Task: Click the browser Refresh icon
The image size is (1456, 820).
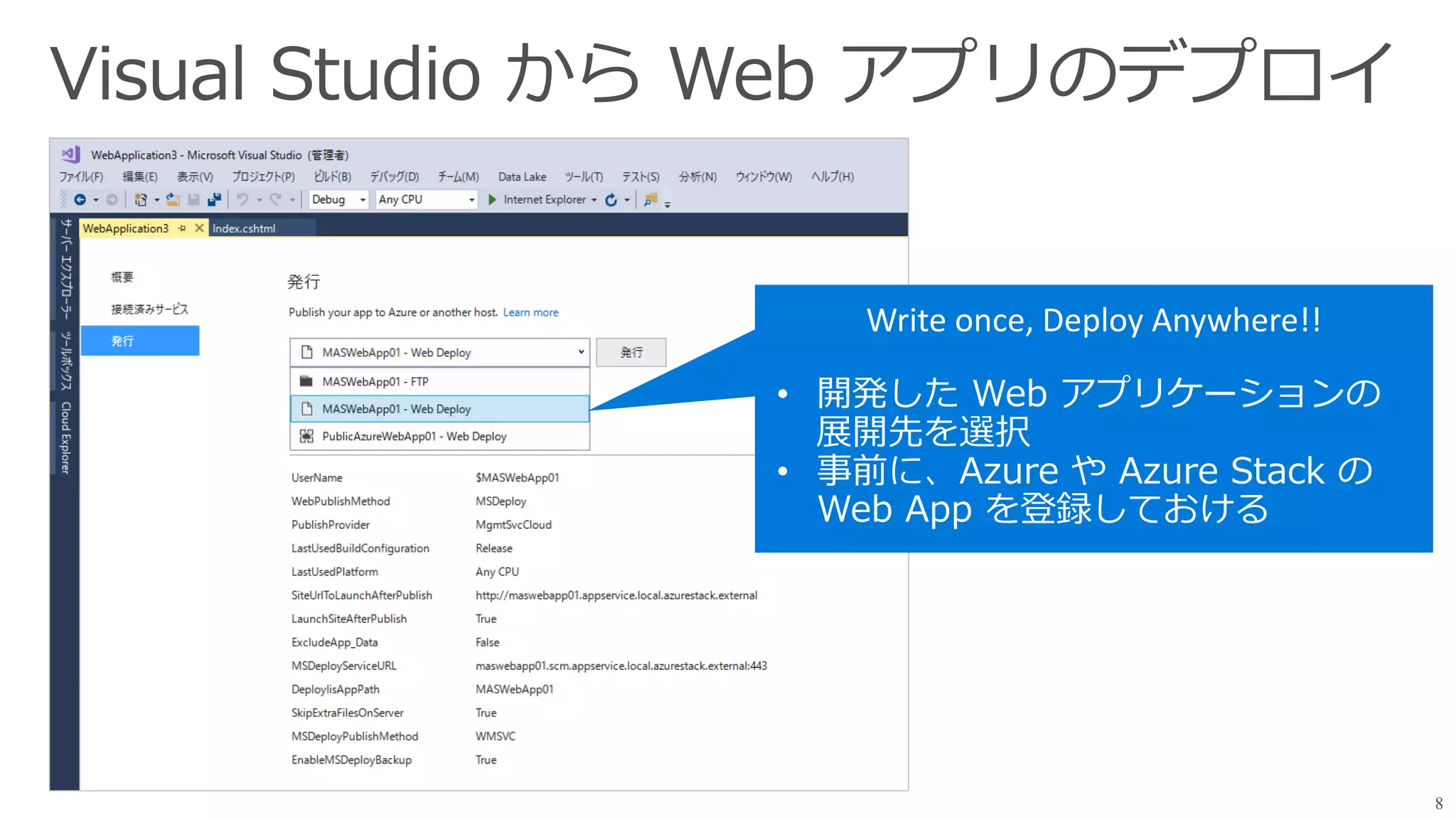Action: pyautogui.click(x=611, y=200)
